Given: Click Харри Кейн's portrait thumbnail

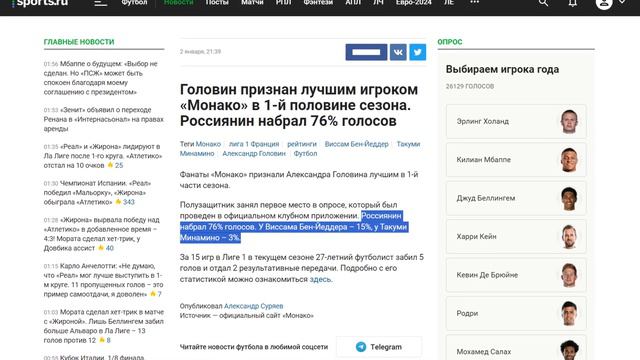Looking at the screenshot, I should point(569,237).
